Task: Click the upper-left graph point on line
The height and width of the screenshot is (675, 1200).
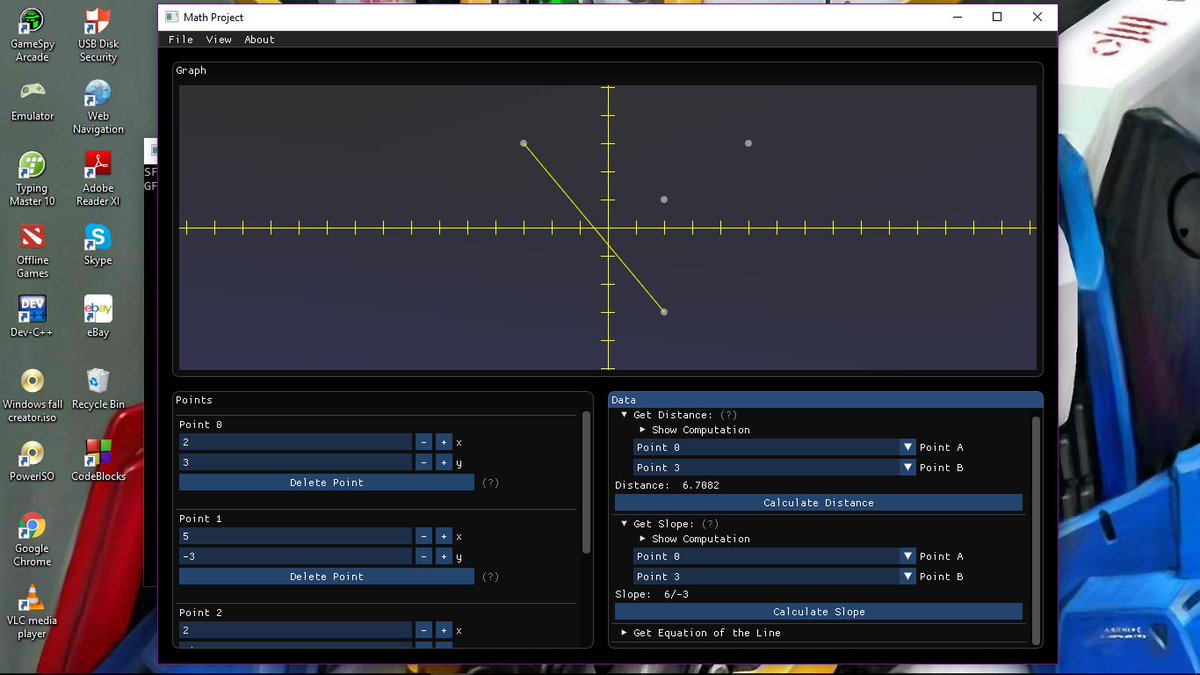Action: 524,143
